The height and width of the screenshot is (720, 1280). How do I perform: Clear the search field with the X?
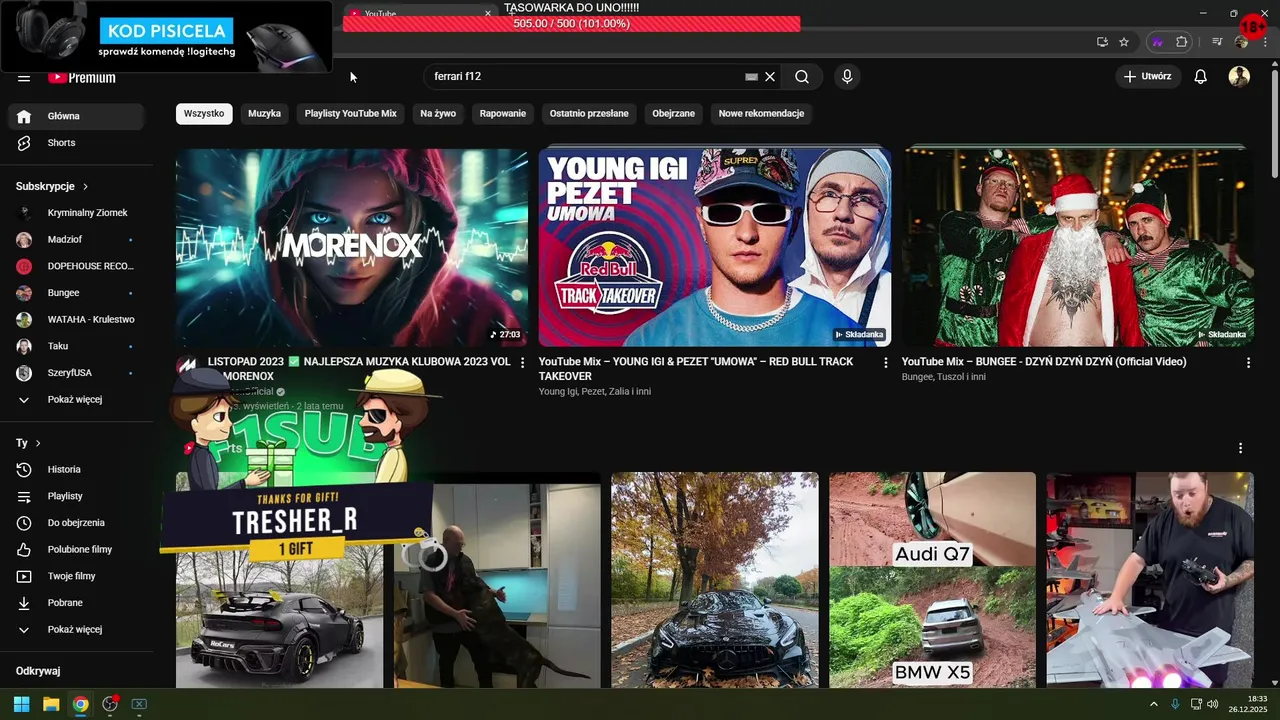[770, 77]
